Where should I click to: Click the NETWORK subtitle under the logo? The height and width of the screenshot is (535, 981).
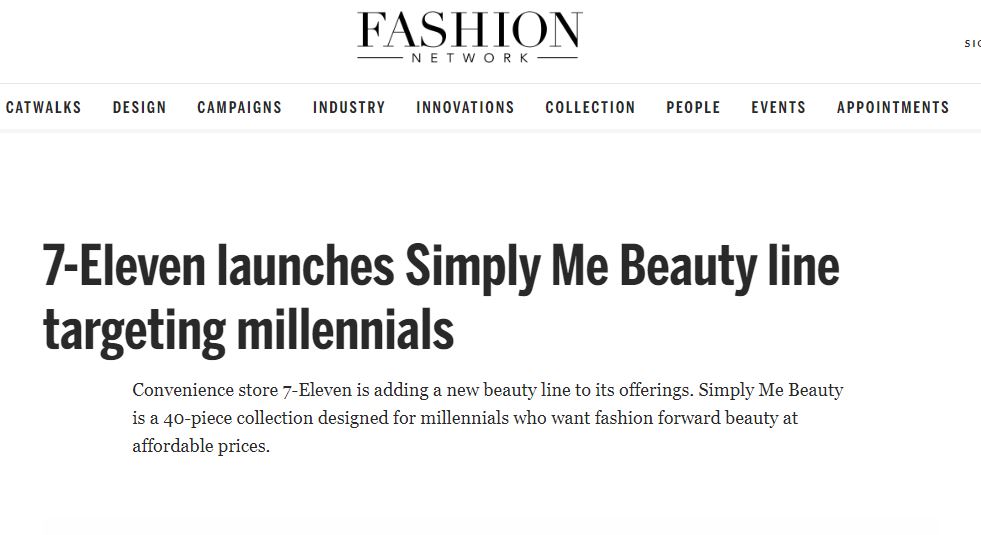tap(467, 58)
